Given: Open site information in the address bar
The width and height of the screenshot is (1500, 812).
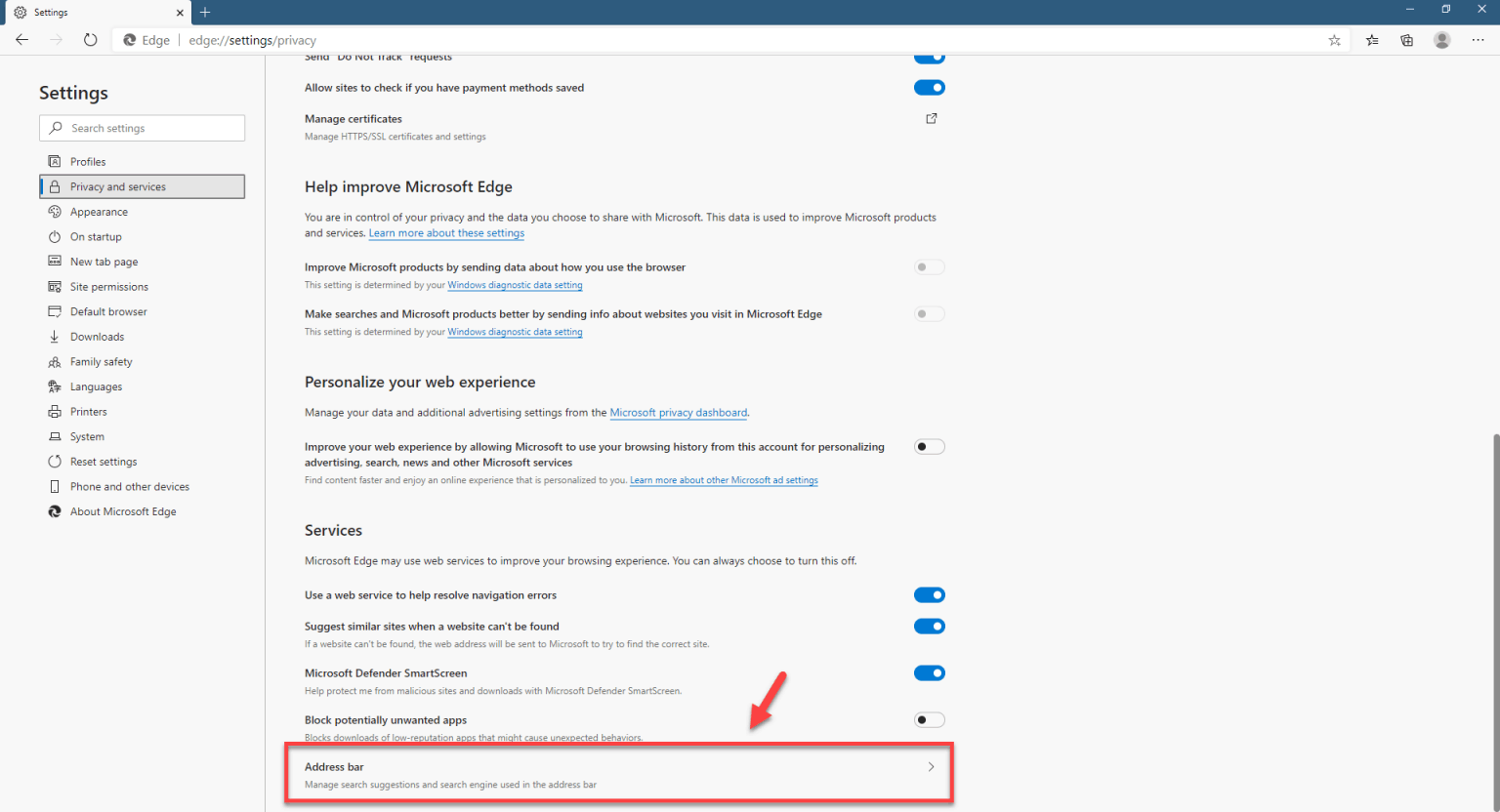Looking at the screenshot, I should (x=132, y=40).
